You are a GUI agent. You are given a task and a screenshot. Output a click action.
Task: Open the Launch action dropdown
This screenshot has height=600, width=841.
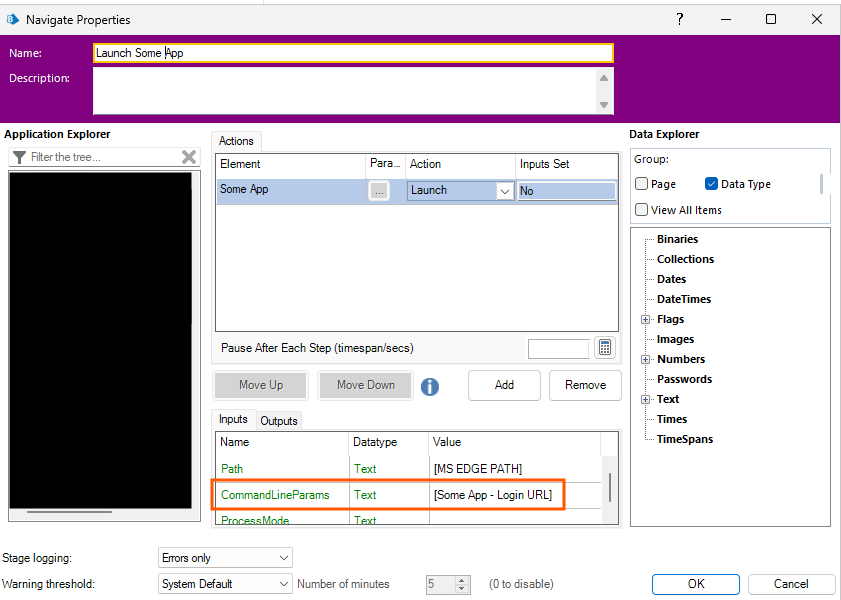click(x=505, y=189)
